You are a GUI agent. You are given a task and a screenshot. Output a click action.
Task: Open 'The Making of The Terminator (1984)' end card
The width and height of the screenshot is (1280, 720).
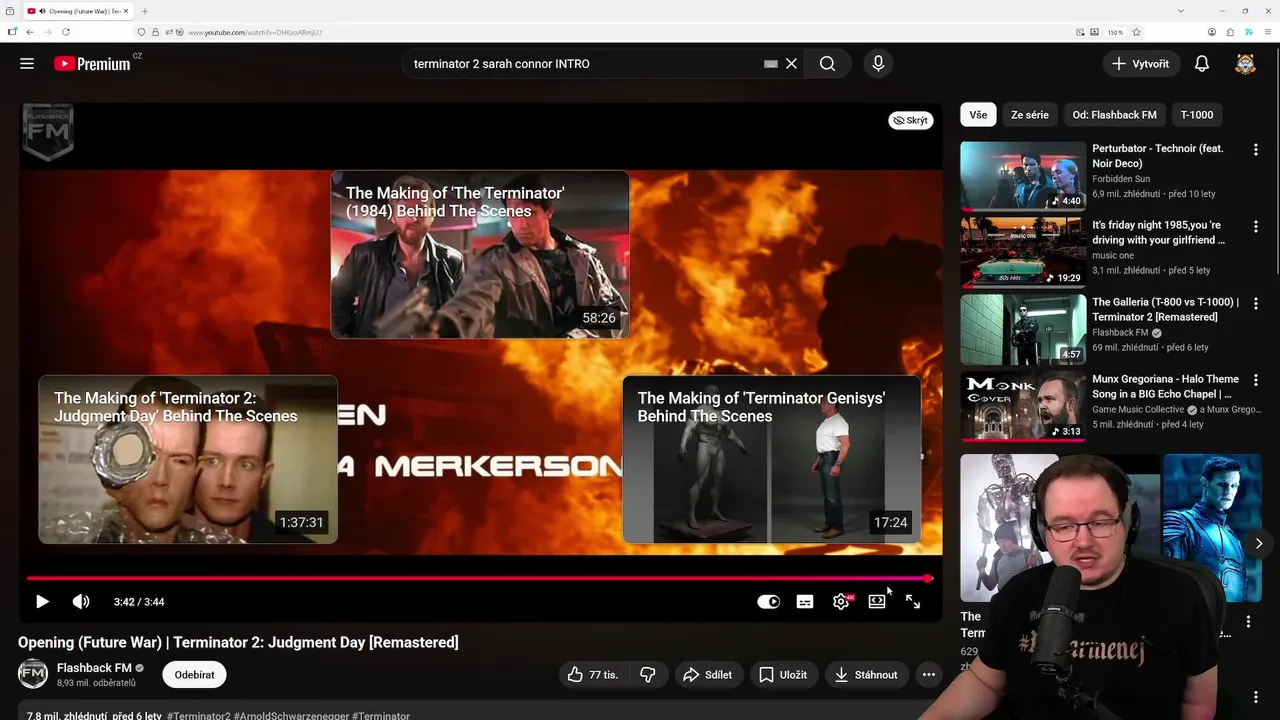tap(480, 254)
